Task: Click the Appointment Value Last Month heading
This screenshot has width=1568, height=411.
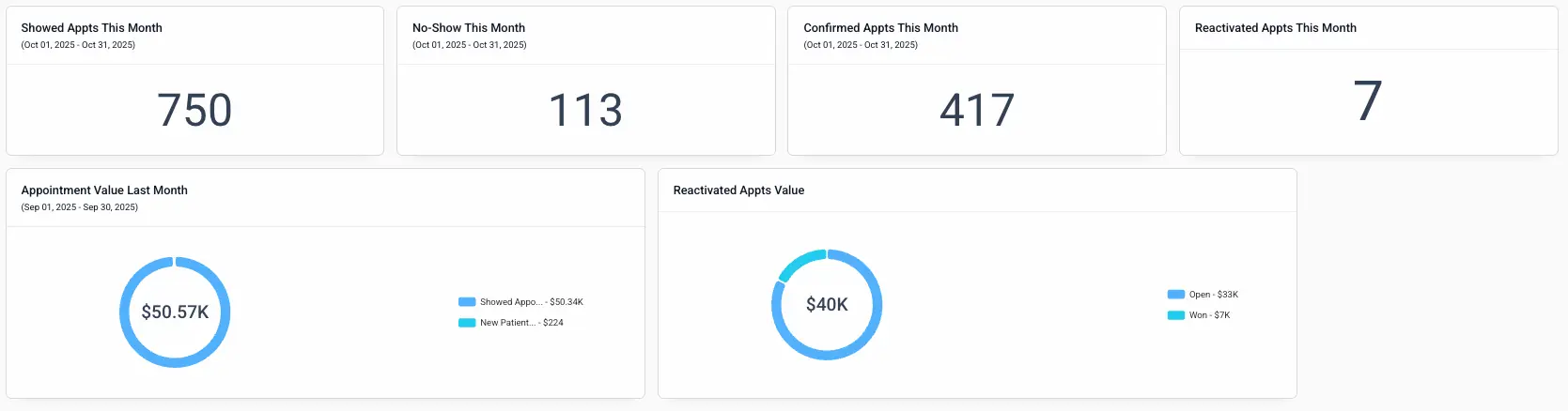Action: pos(104,190)
